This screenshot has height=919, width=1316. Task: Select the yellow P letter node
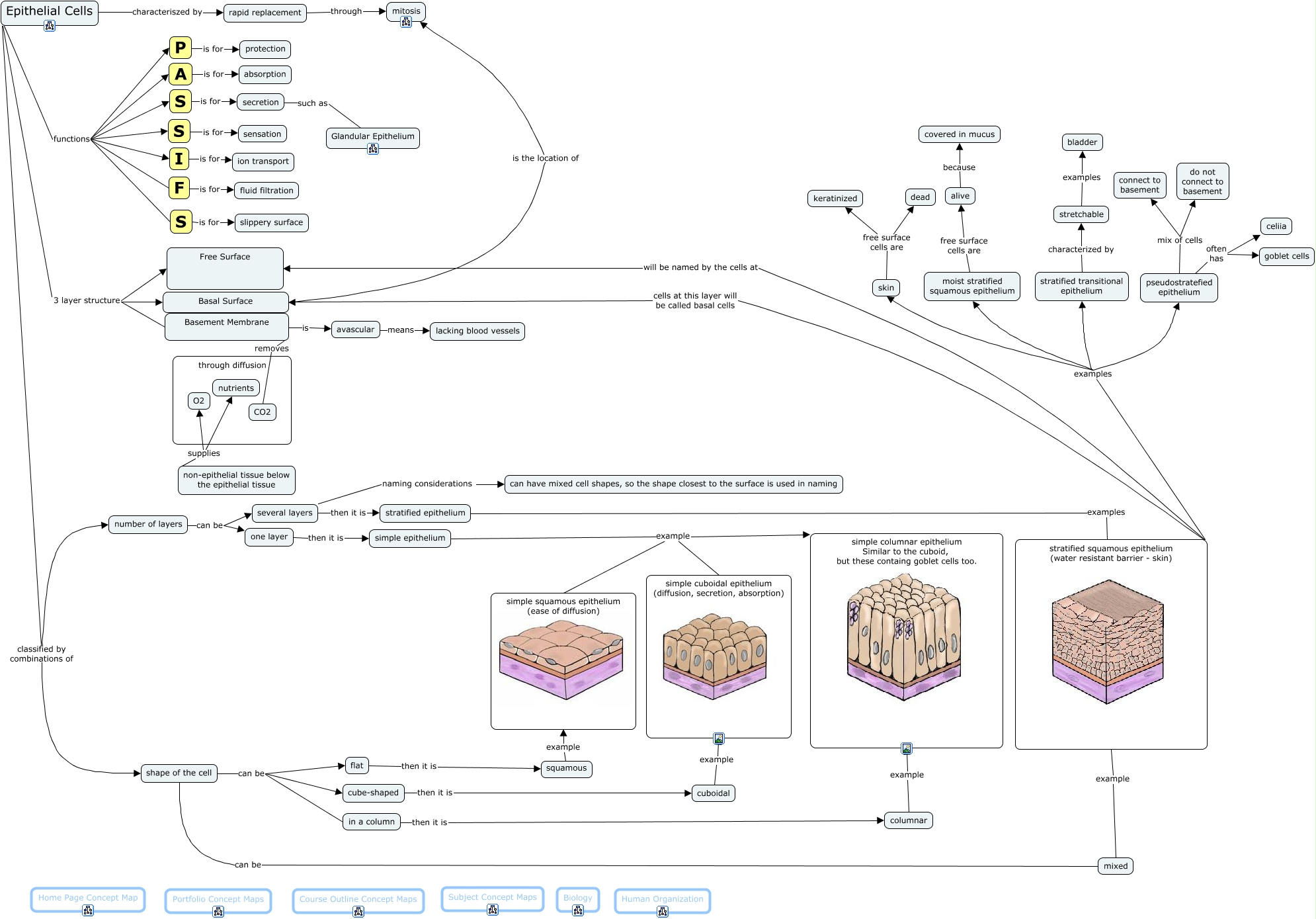tap(180, 48)
